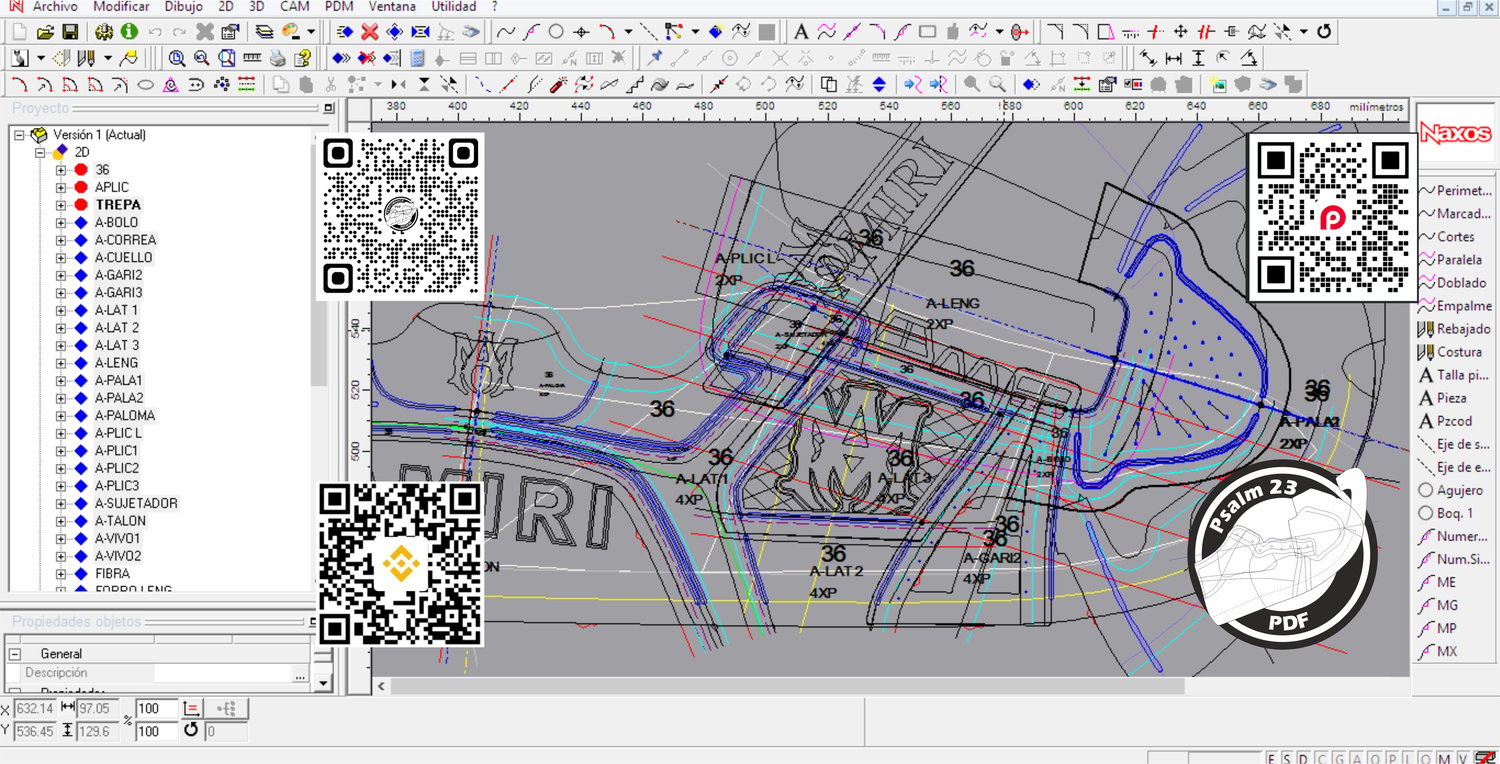
Task: Open the pencils tool dropdown arrow
Action: coord(107,58)
